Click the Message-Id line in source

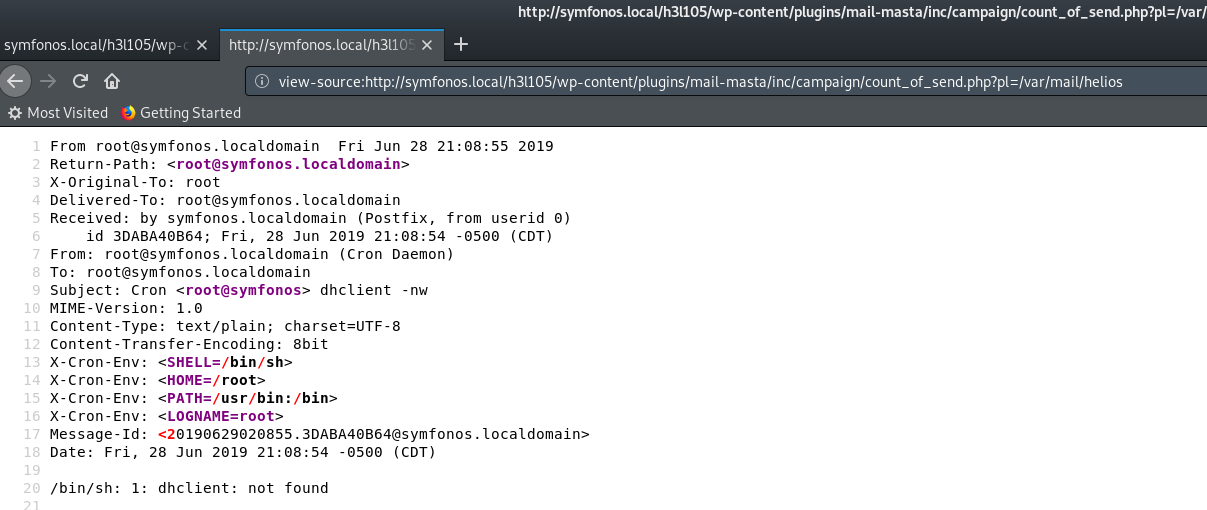pos(320,434)
